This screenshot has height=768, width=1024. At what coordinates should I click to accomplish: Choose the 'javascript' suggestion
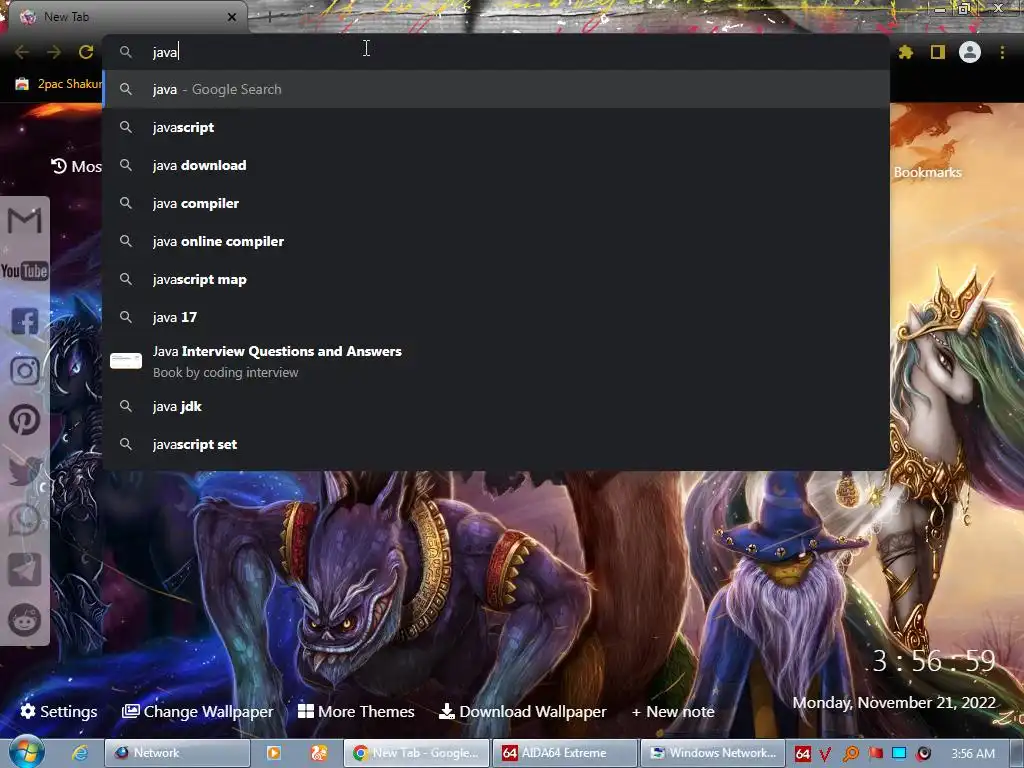496,127
